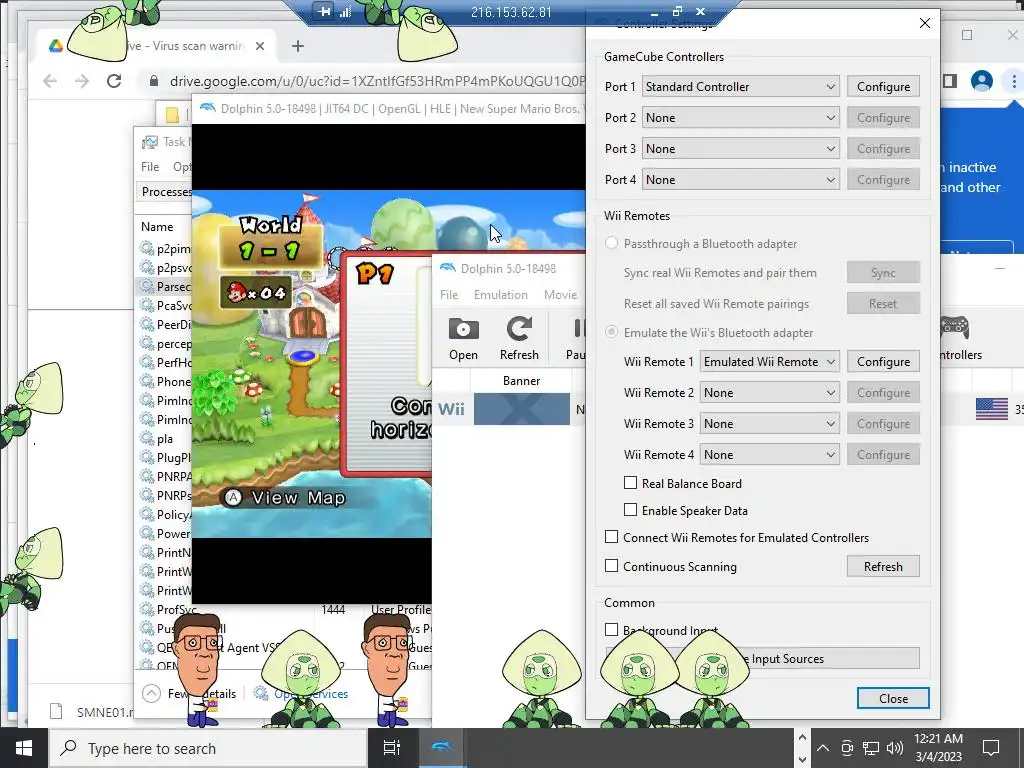Click Refresh button beside Continuous Scanning
This screenshot has width=1024, height=768.
pos(884,567)
